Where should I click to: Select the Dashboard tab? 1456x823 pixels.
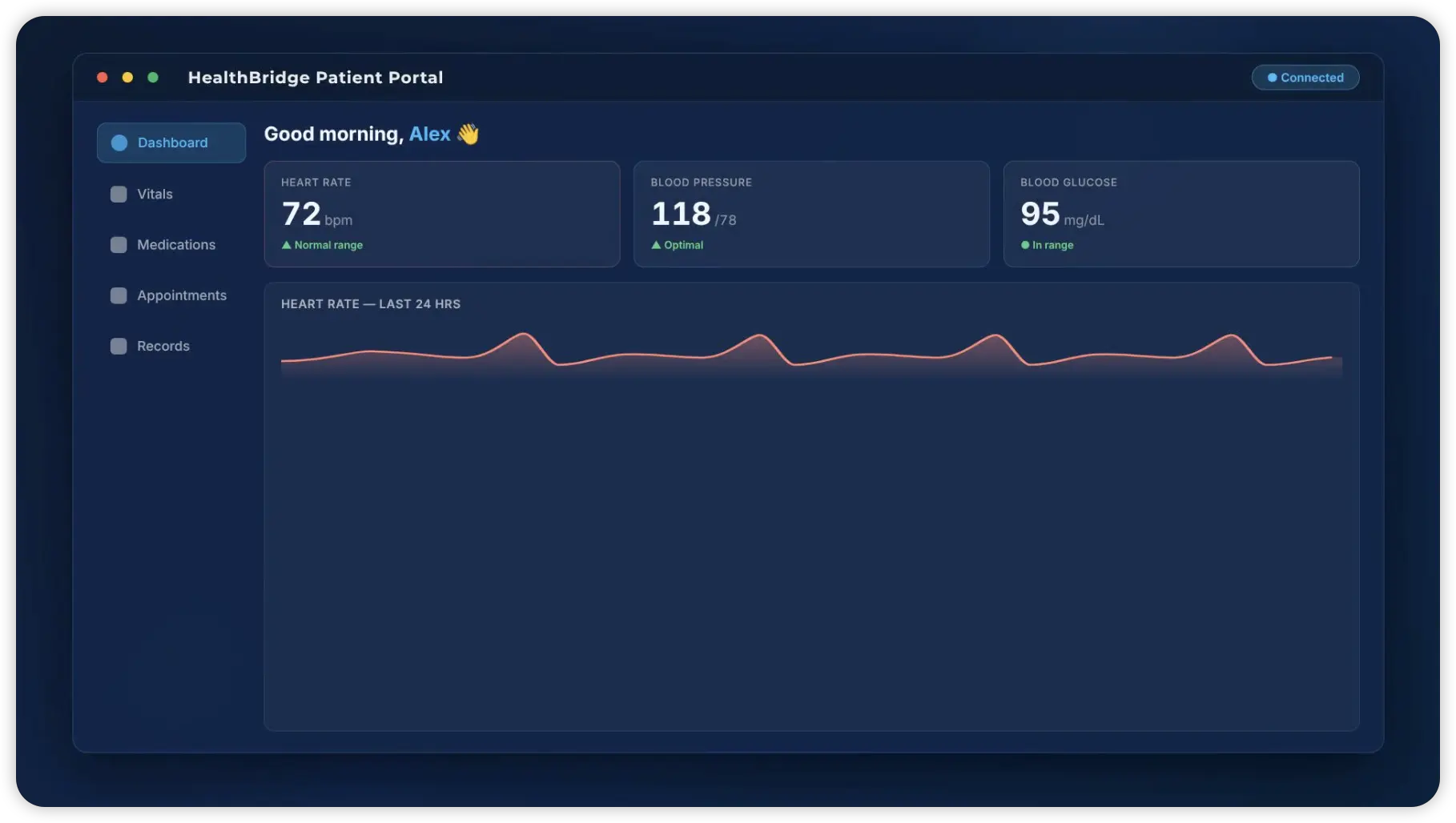171,143
